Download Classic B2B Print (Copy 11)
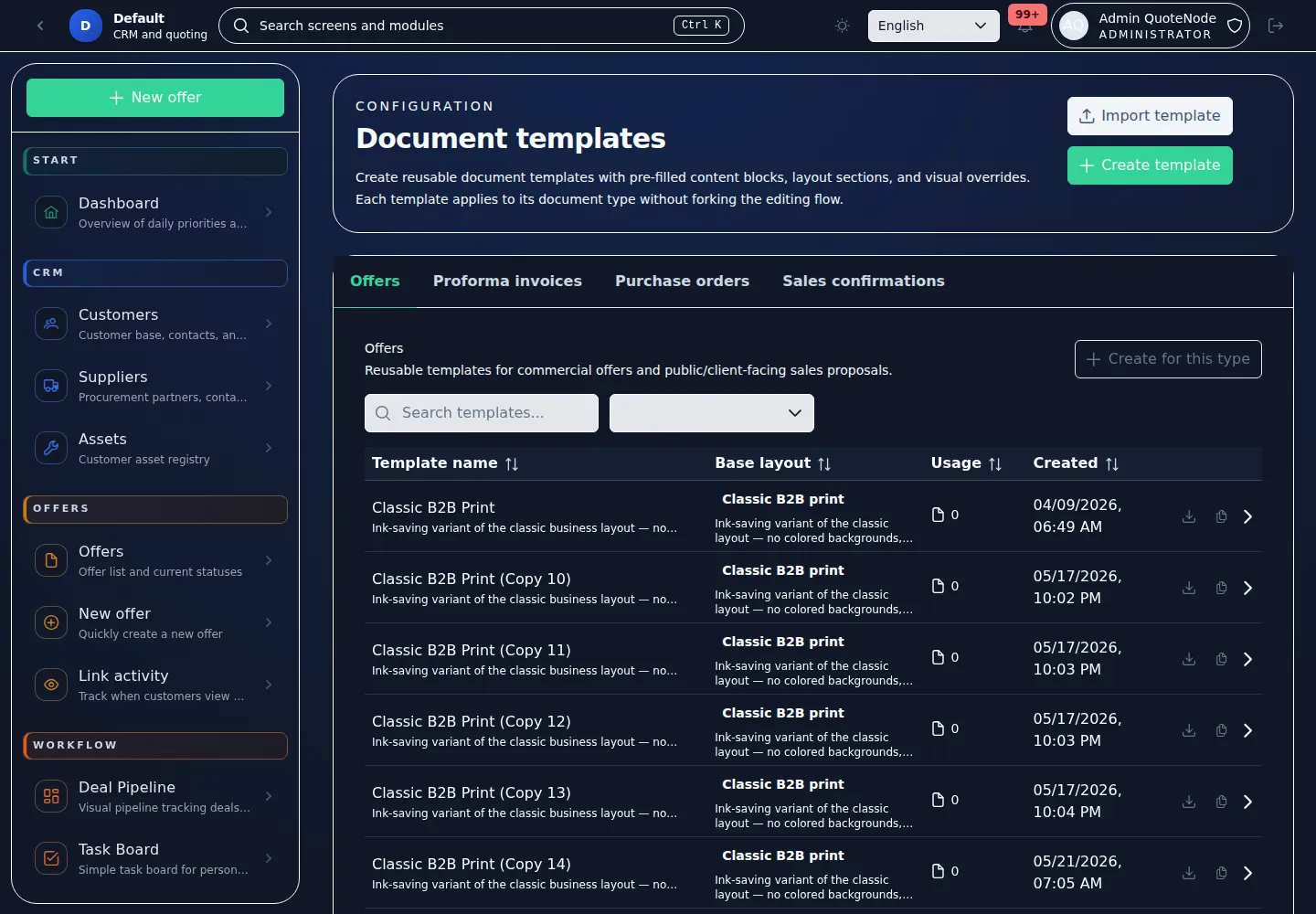1316x914 pixels. [1189, 659]
